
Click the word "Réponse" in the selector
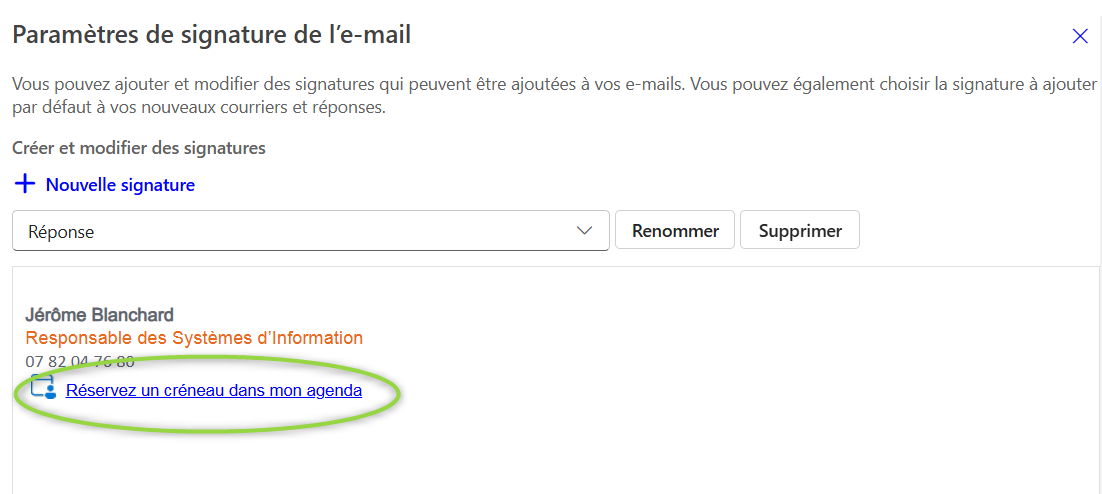coord(61,231)
